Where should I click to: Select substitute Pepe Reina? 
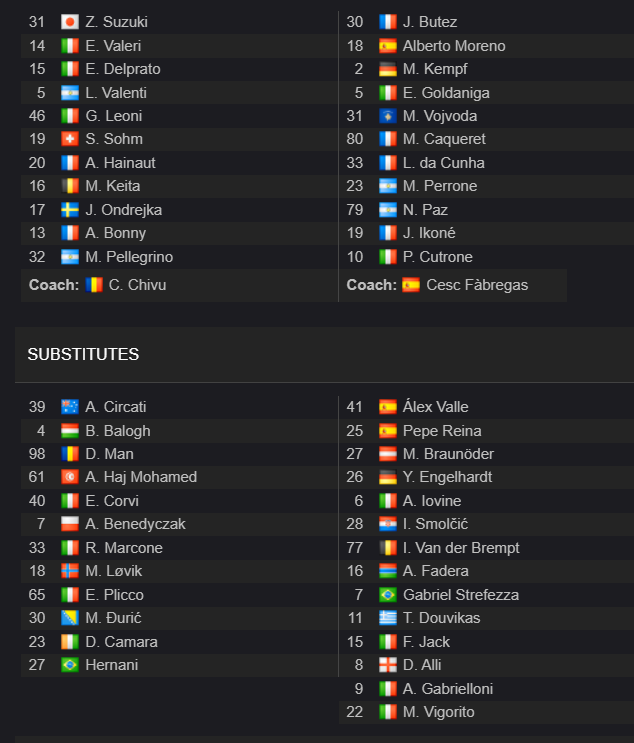click(442, 431)
